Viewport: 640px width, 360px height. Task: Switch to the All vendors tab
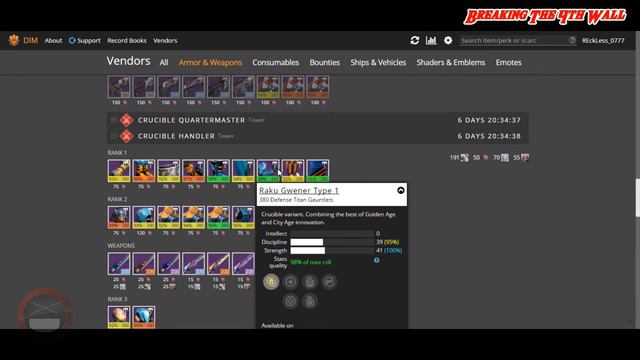click(x=164, y=62)
